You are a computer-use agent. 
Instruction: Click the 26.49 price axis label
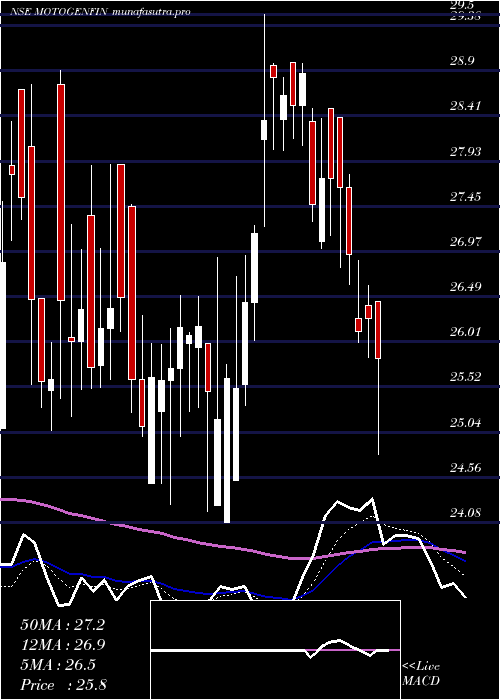tap(465, 286)
